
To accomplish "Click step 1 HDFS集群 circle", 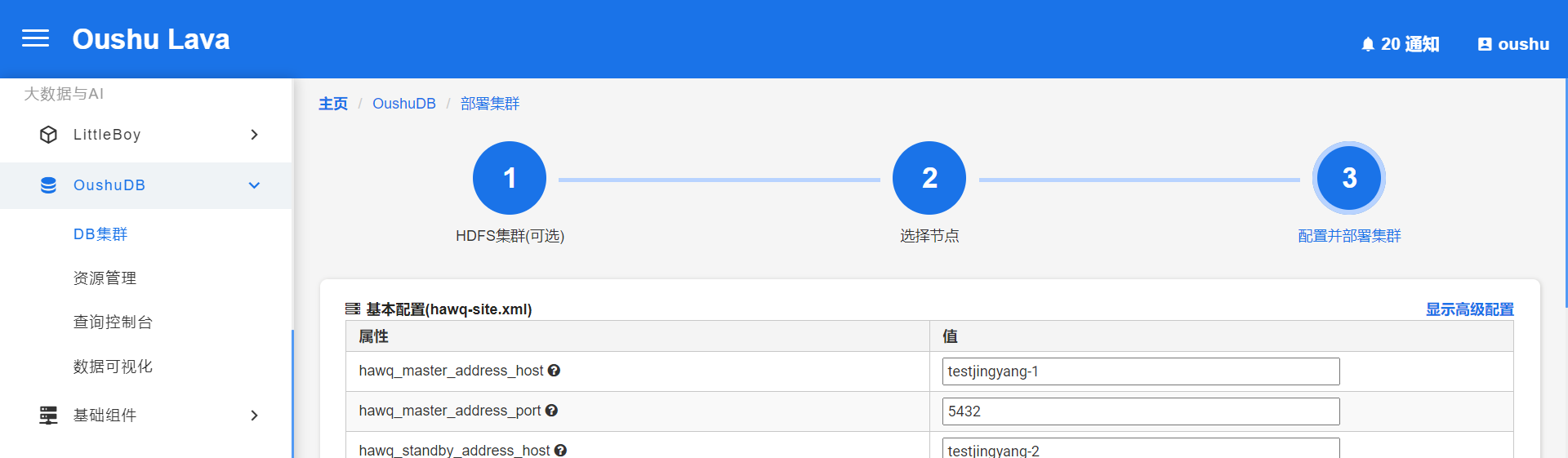I will click(510, 178).
